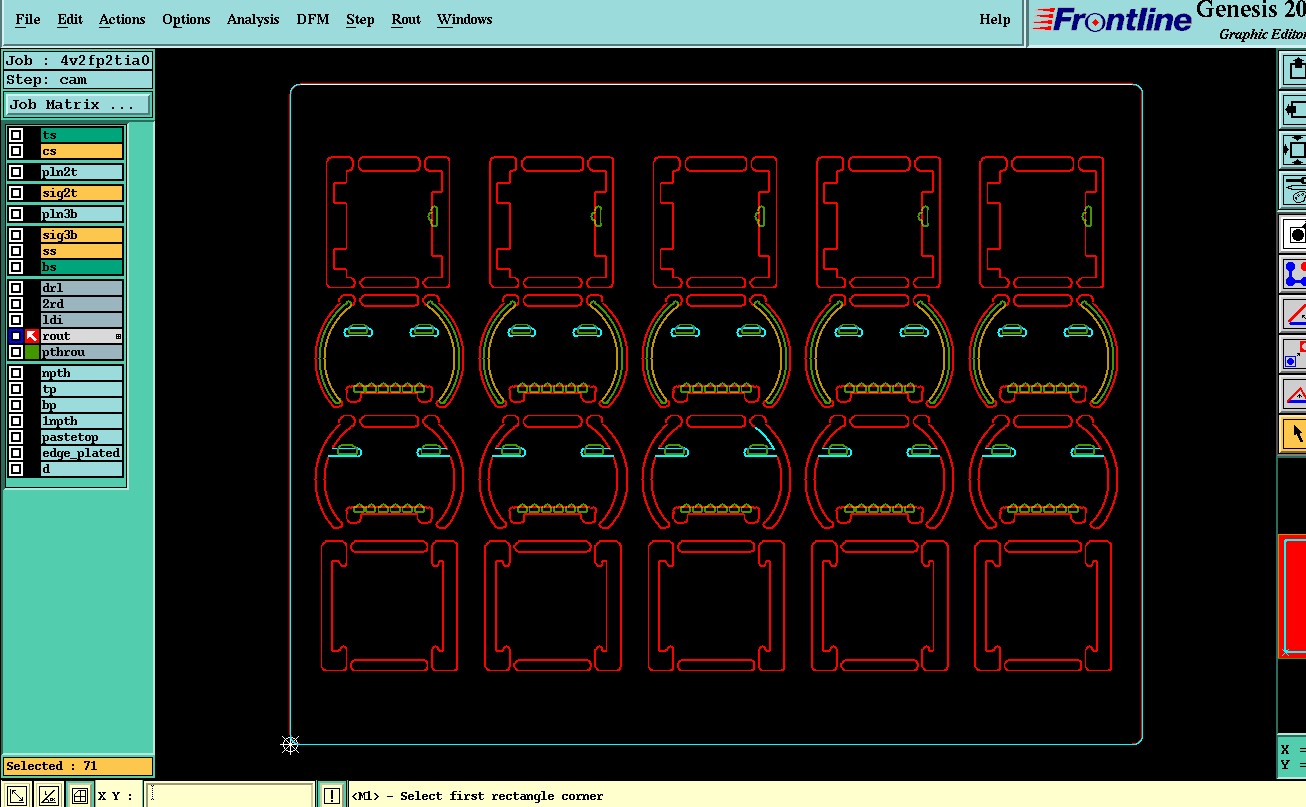Click the grid icon beside the XY field
This screenshot has height=807, width=1306.
click(x=79, y=796)
